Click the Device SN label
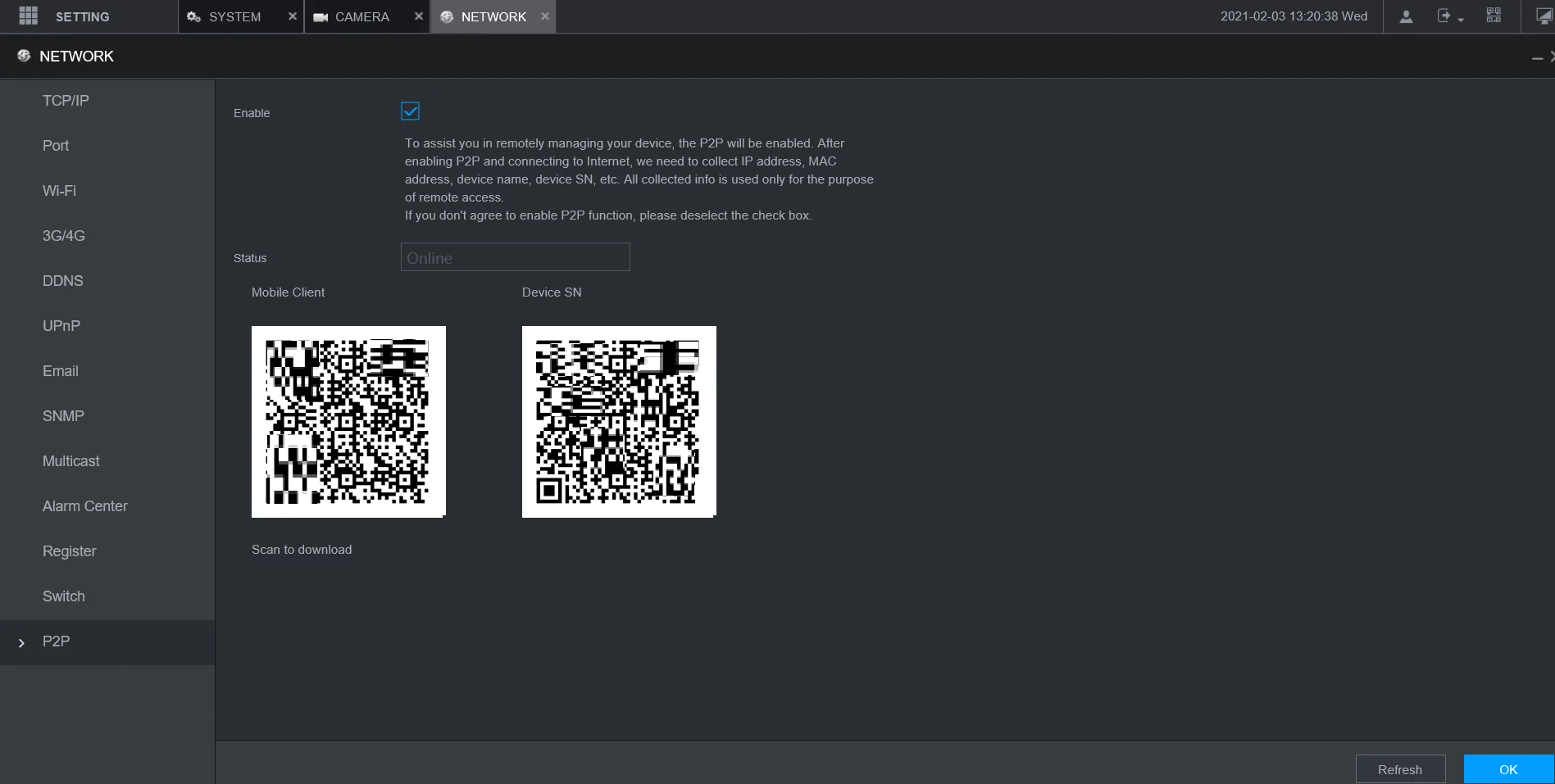This screenshot has height=784, width=1555. tap(552, 292)
